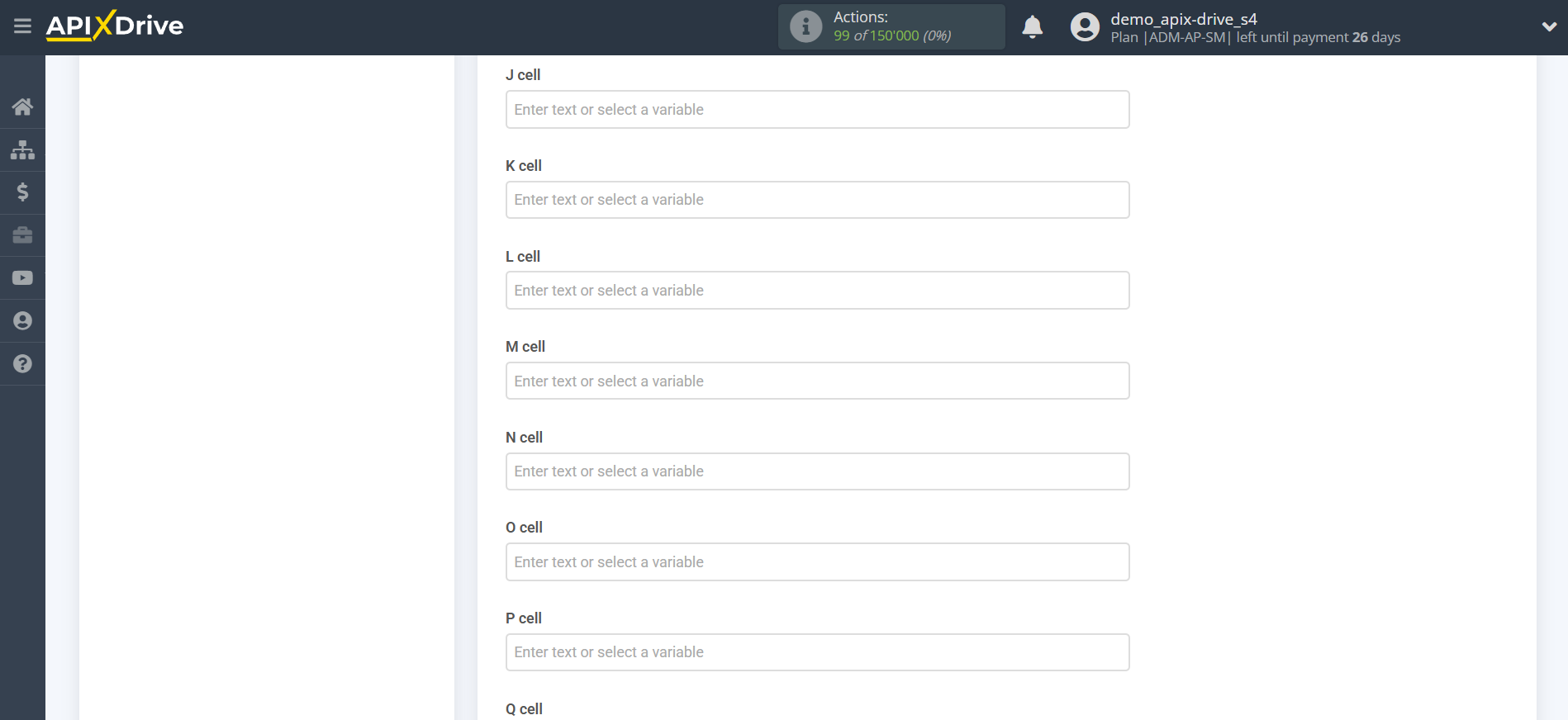Click the Actions info icon

(x=805, y=26)
